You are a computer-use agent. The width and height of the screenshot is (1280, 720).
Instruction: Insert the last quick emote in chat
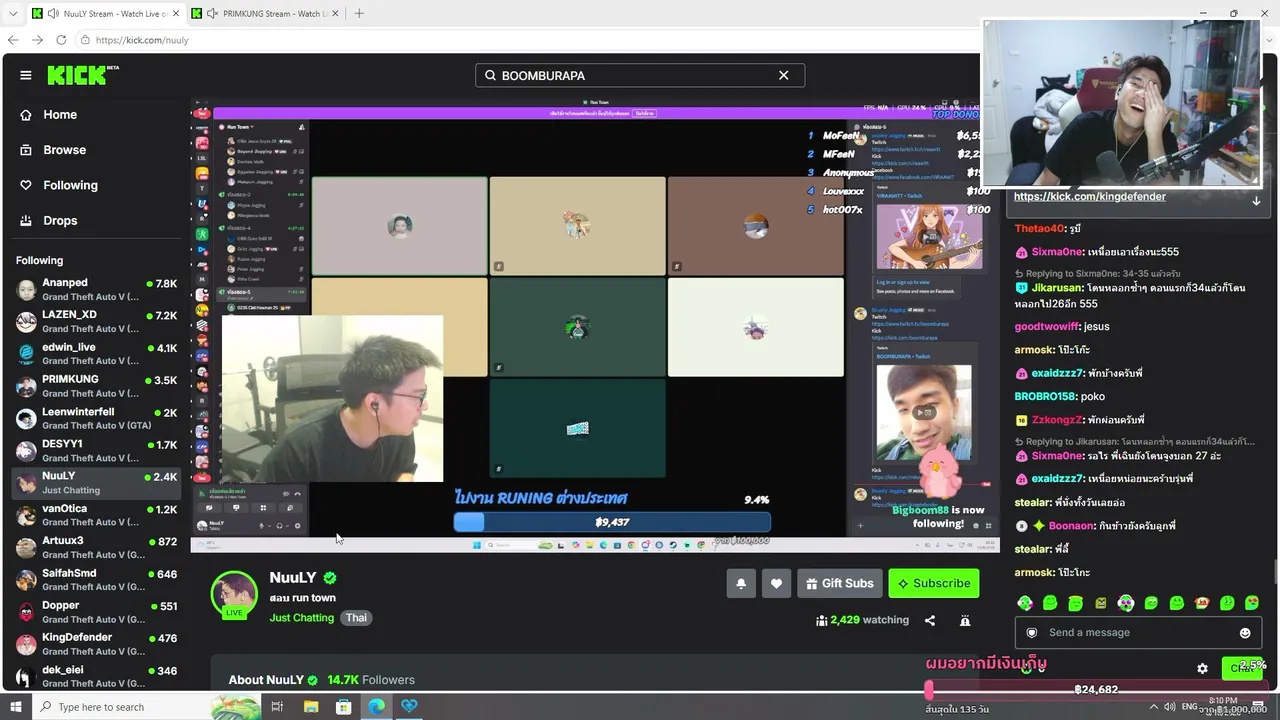(x=1252, y=603)
